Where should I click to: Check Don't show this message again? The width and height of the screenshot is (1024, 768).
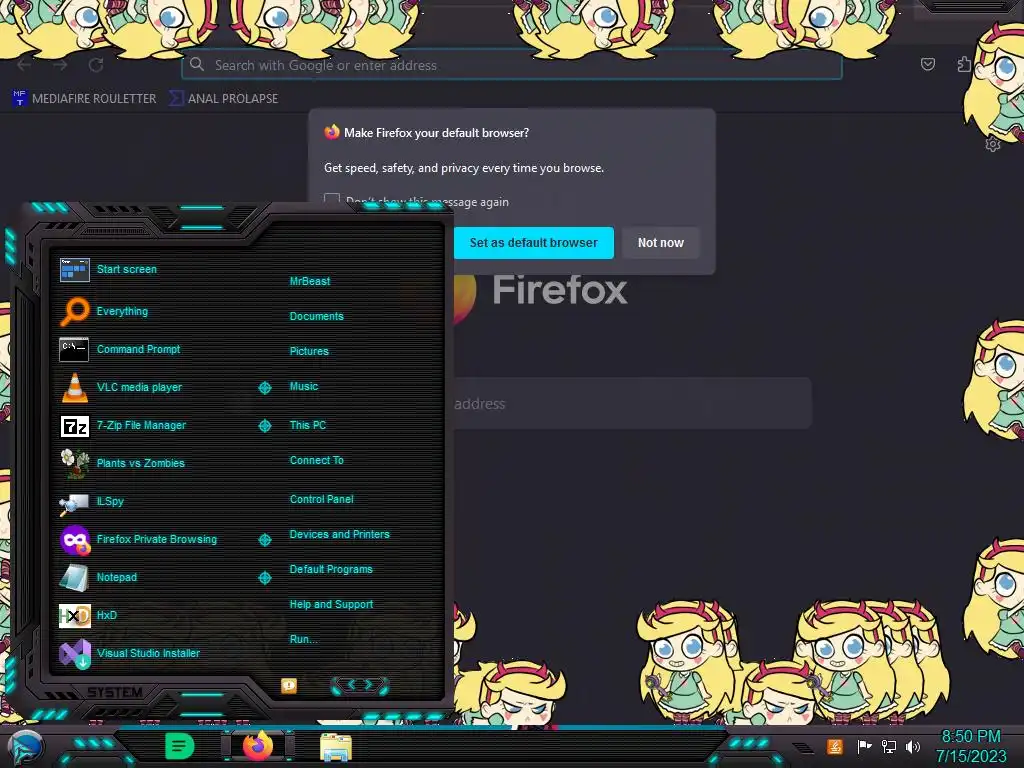332,200
